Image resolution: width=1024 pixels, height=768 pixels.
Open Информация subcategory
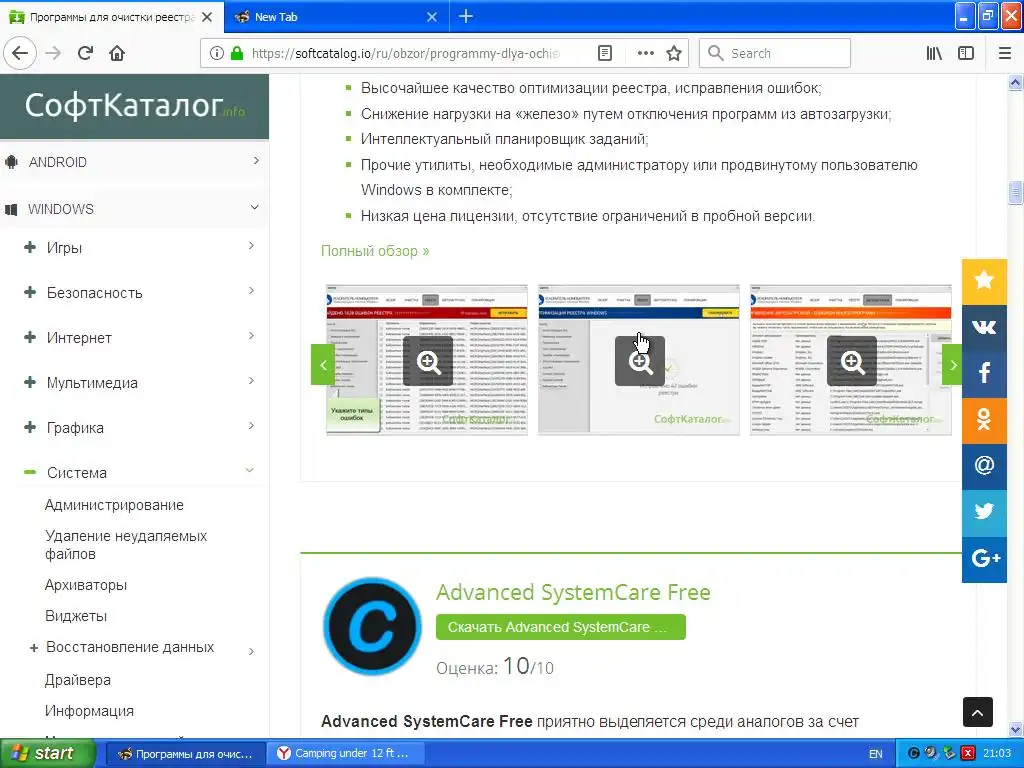(x=89, y=711)
